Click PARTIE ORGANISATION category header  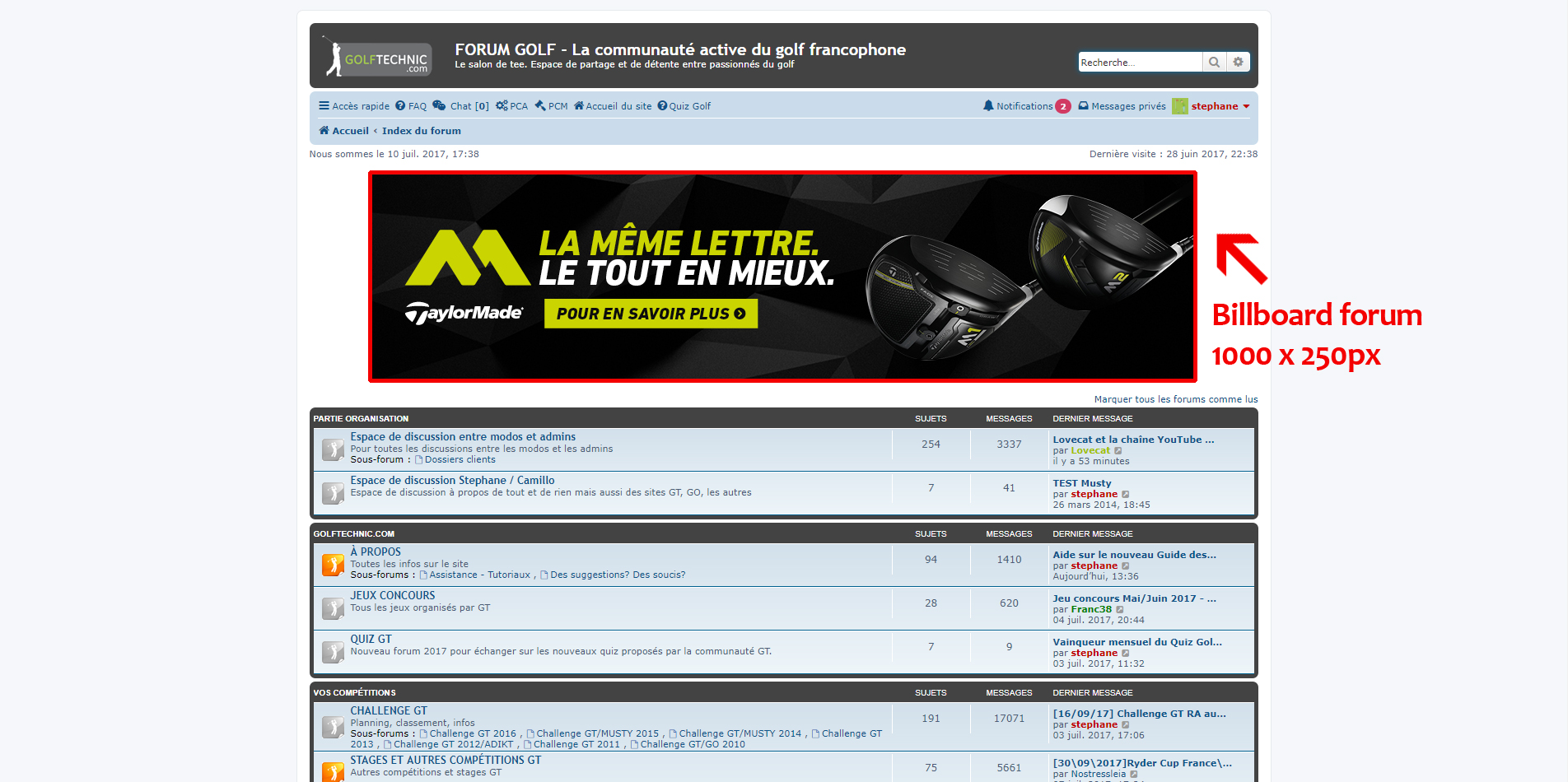pyautogui.click(x=361, y=419)
